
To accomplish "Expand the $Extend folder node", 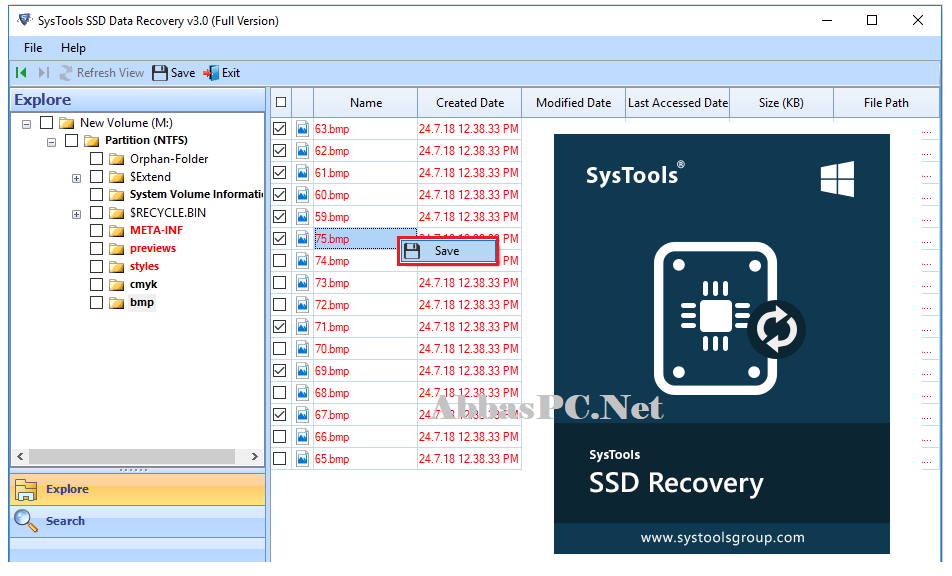I will coord(76,178).
